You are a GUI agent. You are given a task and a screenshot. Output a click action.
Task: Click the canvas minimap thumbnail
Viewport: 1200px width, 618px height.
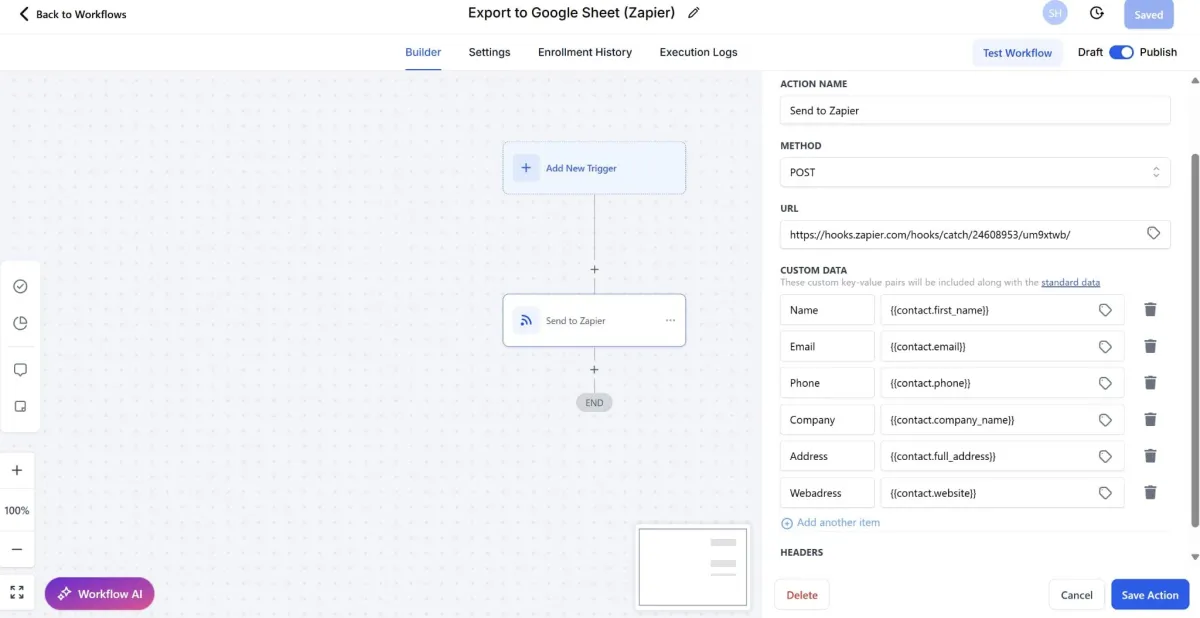(x=693, y=566)
